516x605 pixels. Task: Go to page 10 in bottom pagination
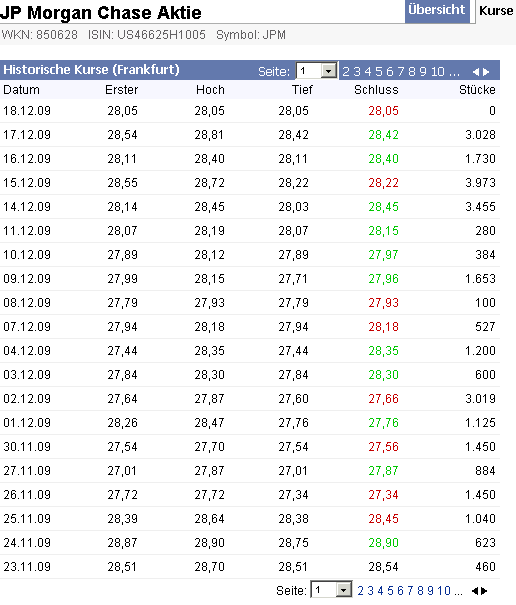444,591
